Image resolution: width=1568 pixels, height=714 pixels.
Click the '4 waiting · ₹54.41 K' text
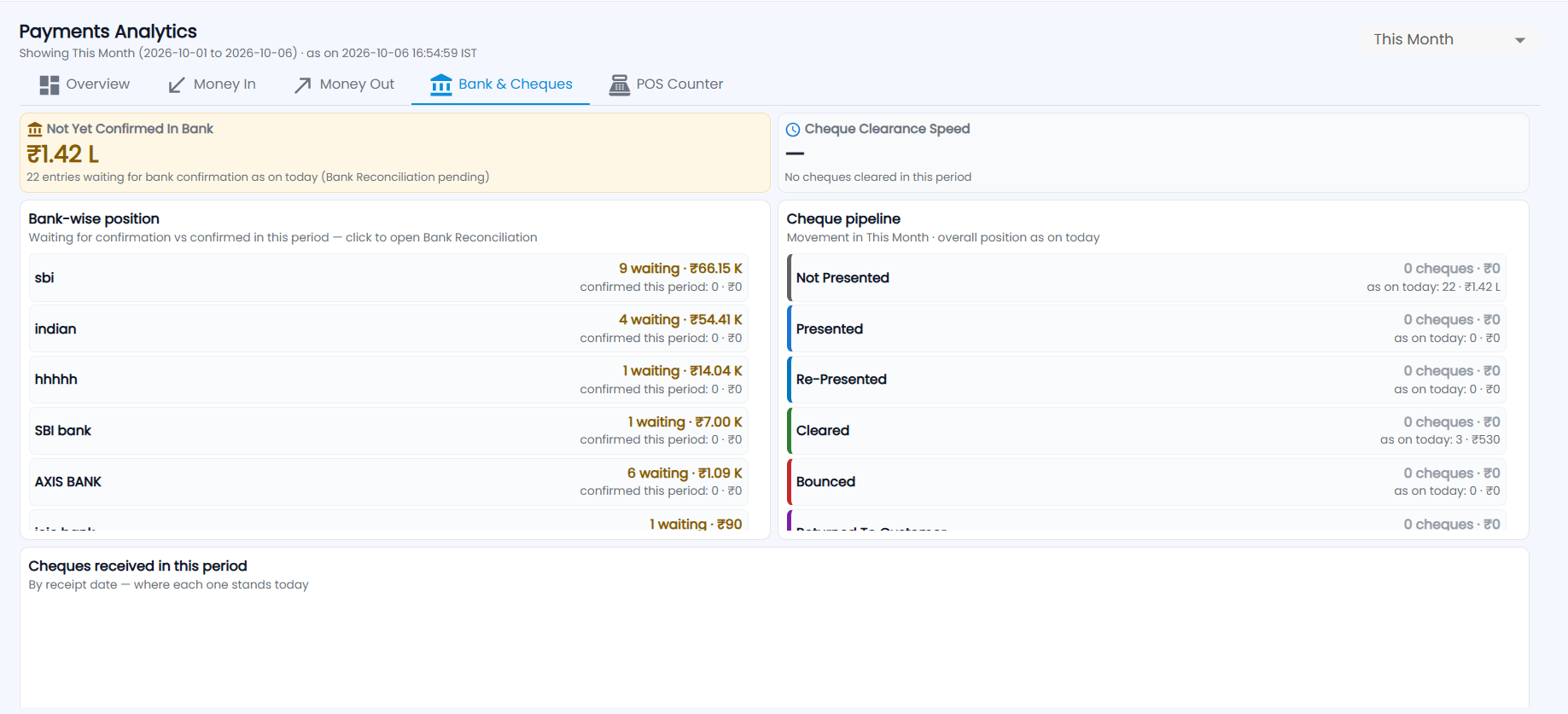(x=680, y=320)
